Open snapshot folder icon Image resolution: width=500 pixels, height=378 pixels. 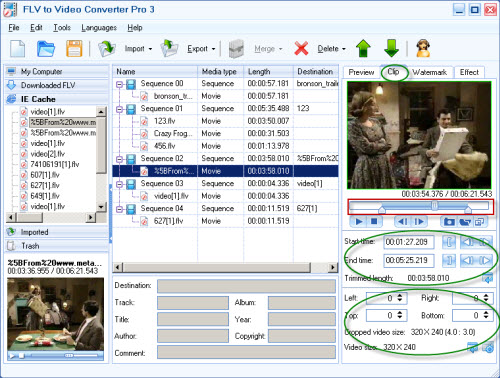(x=464, y=221)
